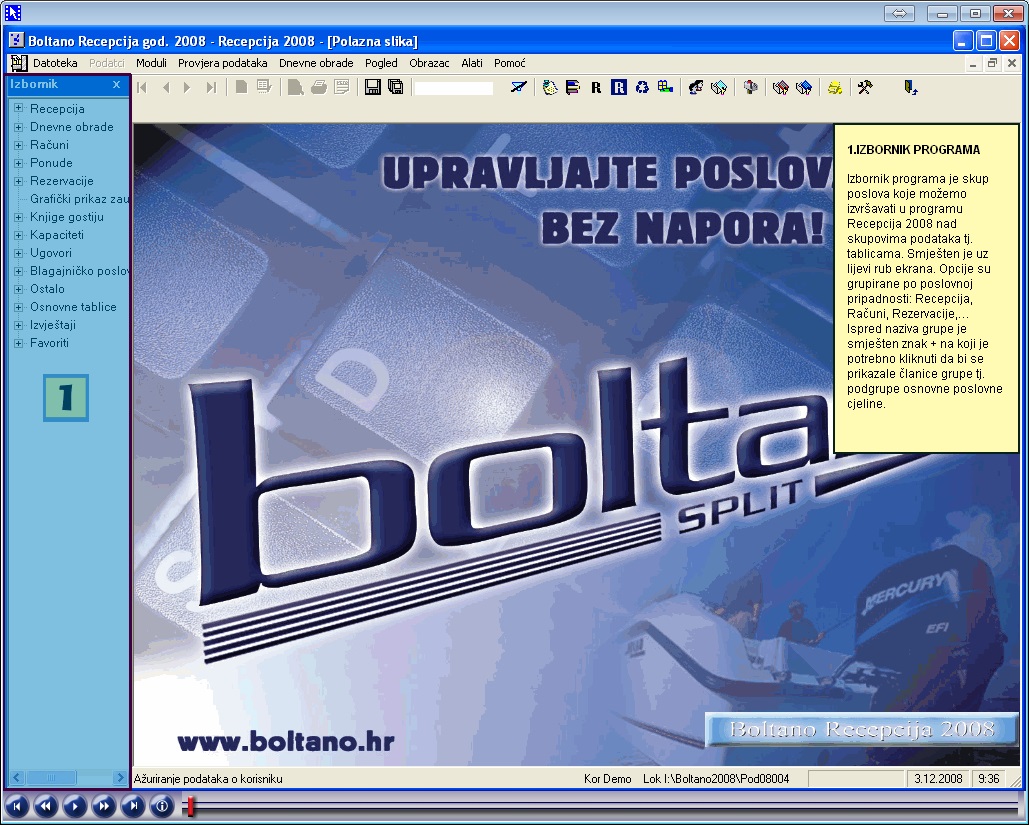The width and height of the screenshot is (1029, 825).
Task: Click the inverted R icon with dark background
Action: 619,88
